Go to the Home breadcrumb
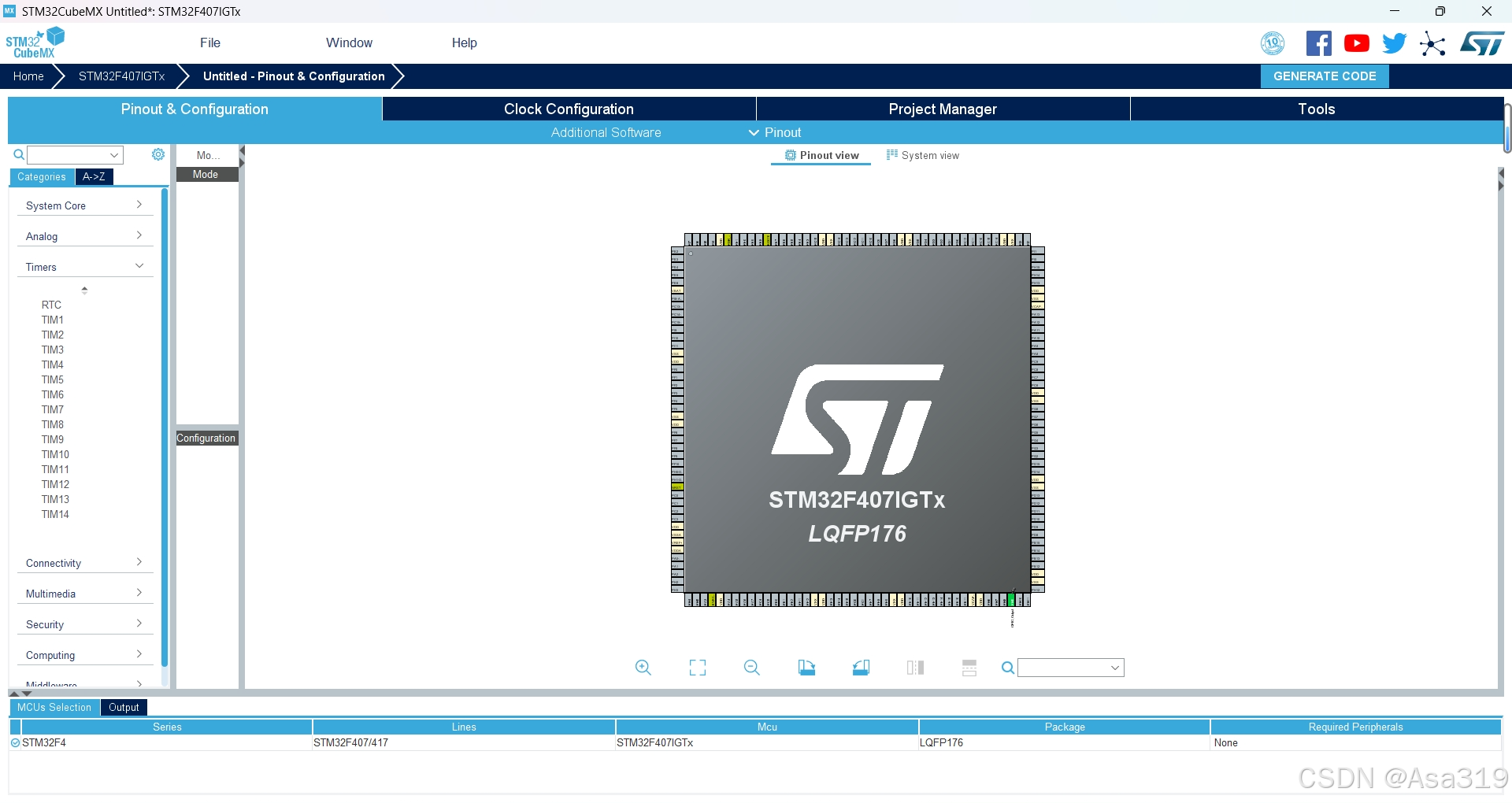The image size is (1512, 803). [28, 76]
